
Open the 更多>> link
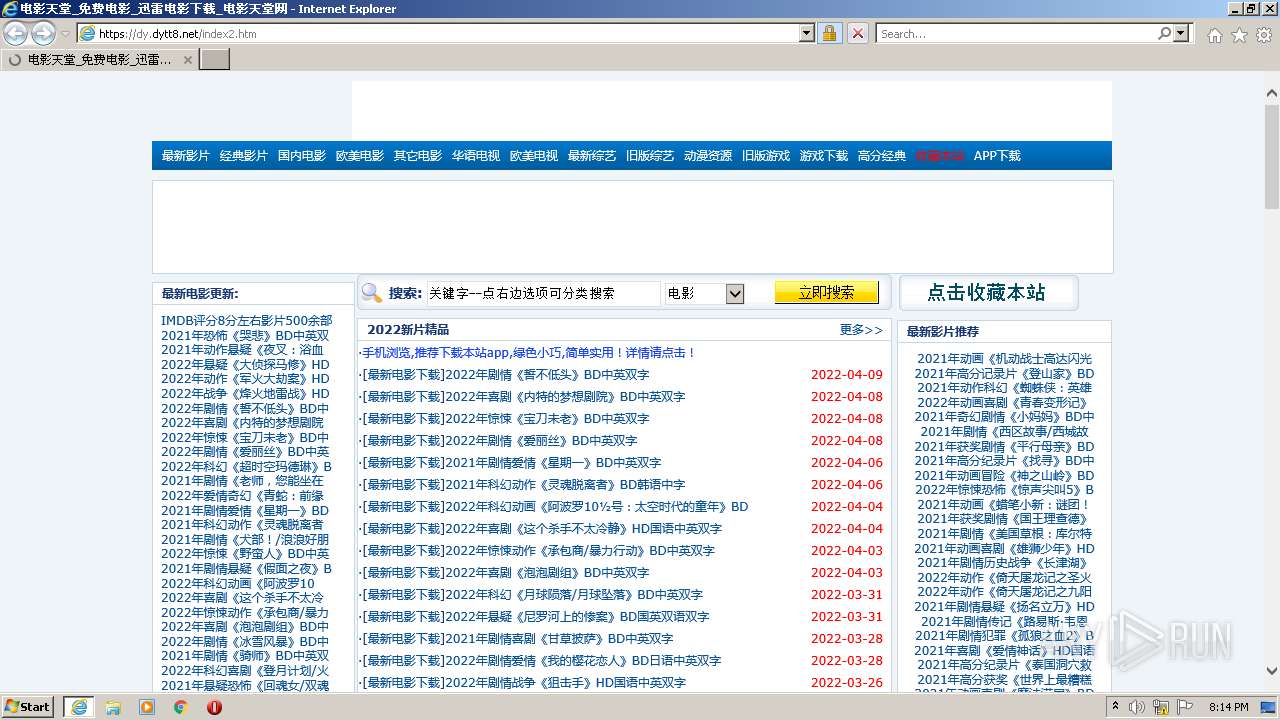pos(861,330)
